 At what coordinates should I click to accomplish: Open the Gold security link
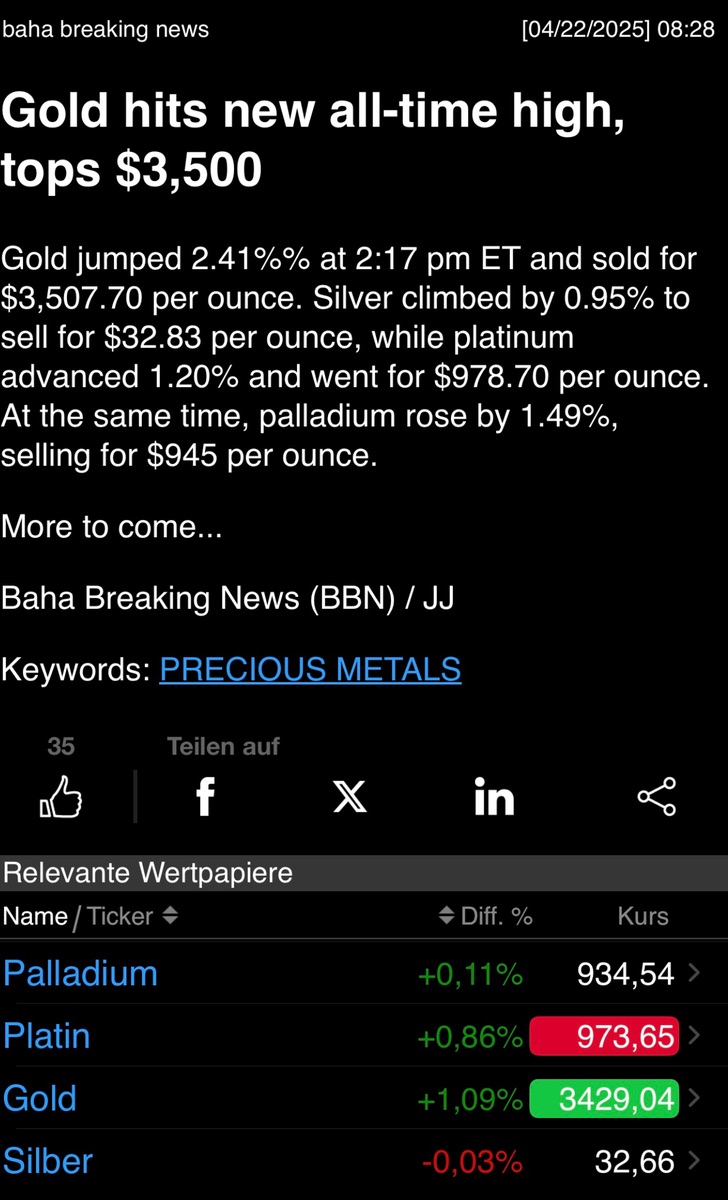[x=40, y=1098]
